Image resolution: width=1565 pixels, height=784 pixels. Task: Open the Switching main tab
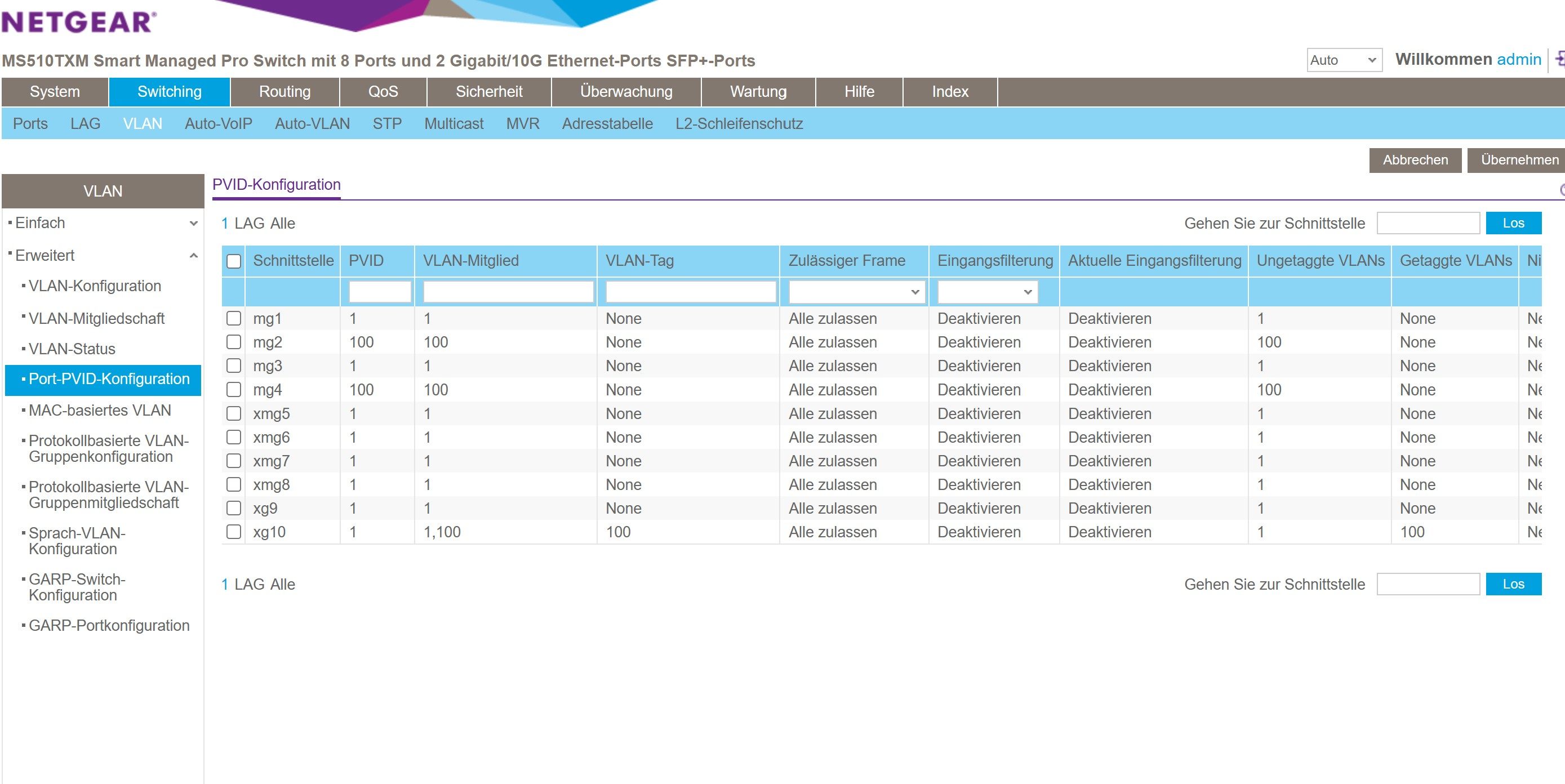point(170,92)
